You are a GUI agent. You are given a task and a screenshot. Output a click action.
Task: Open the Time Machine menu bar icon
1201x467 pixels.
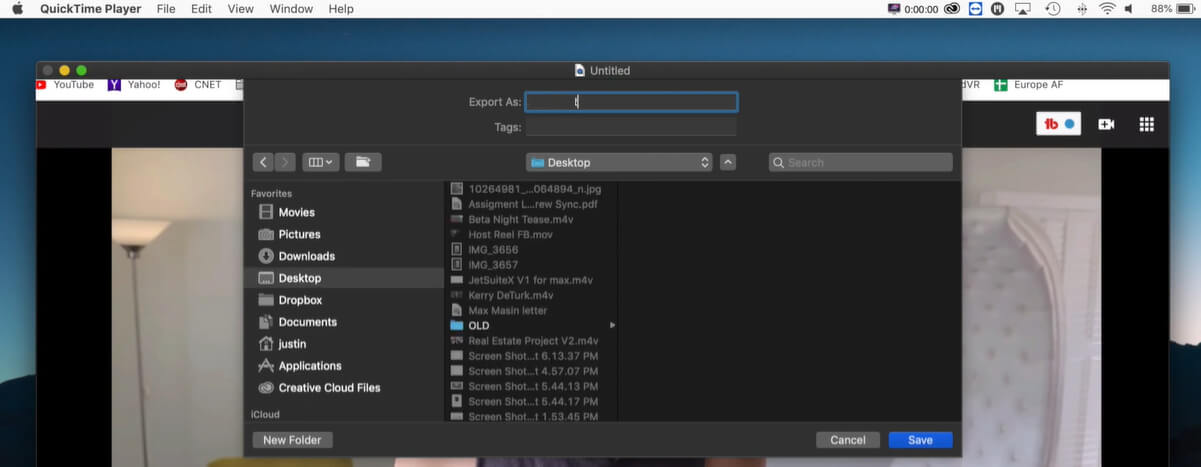tap(1052, 9)
